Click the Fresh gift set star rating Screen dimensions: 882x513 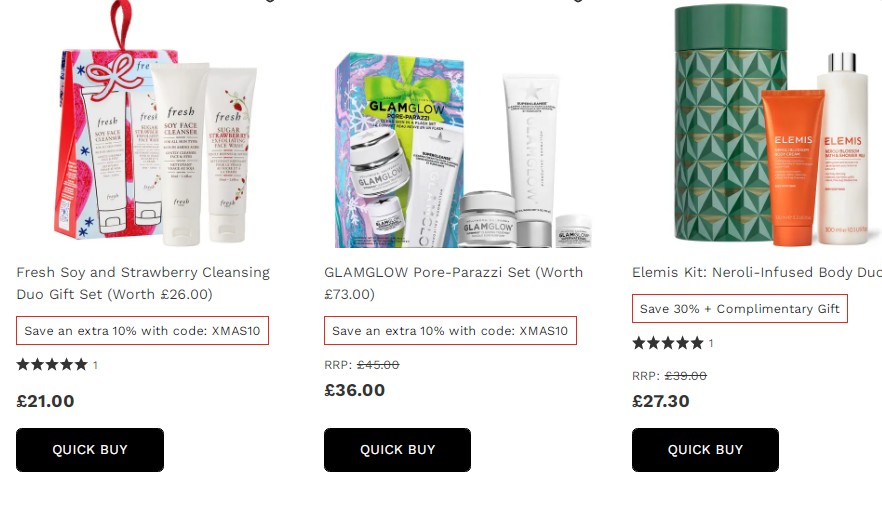pyautogui.click(x=52, y=364)
